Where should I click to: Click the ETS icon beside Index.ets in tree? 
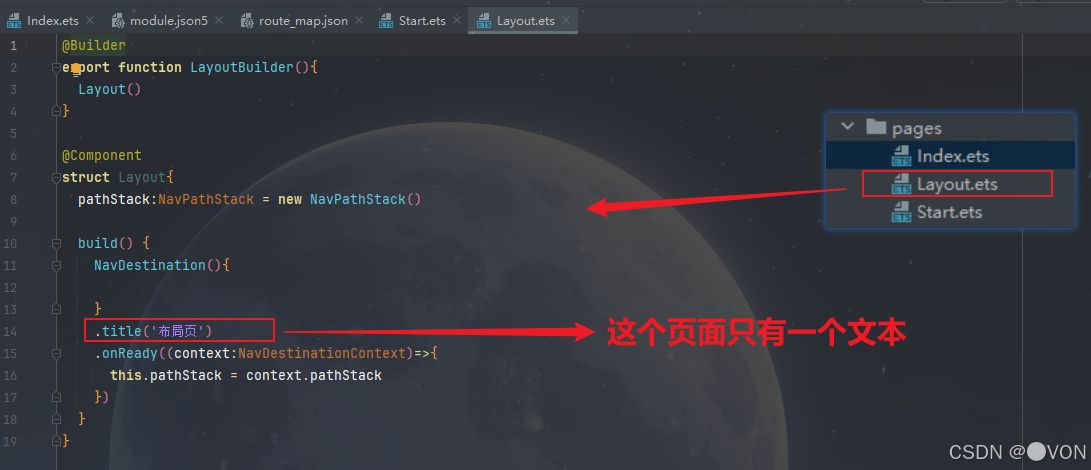tap(902, 156)
